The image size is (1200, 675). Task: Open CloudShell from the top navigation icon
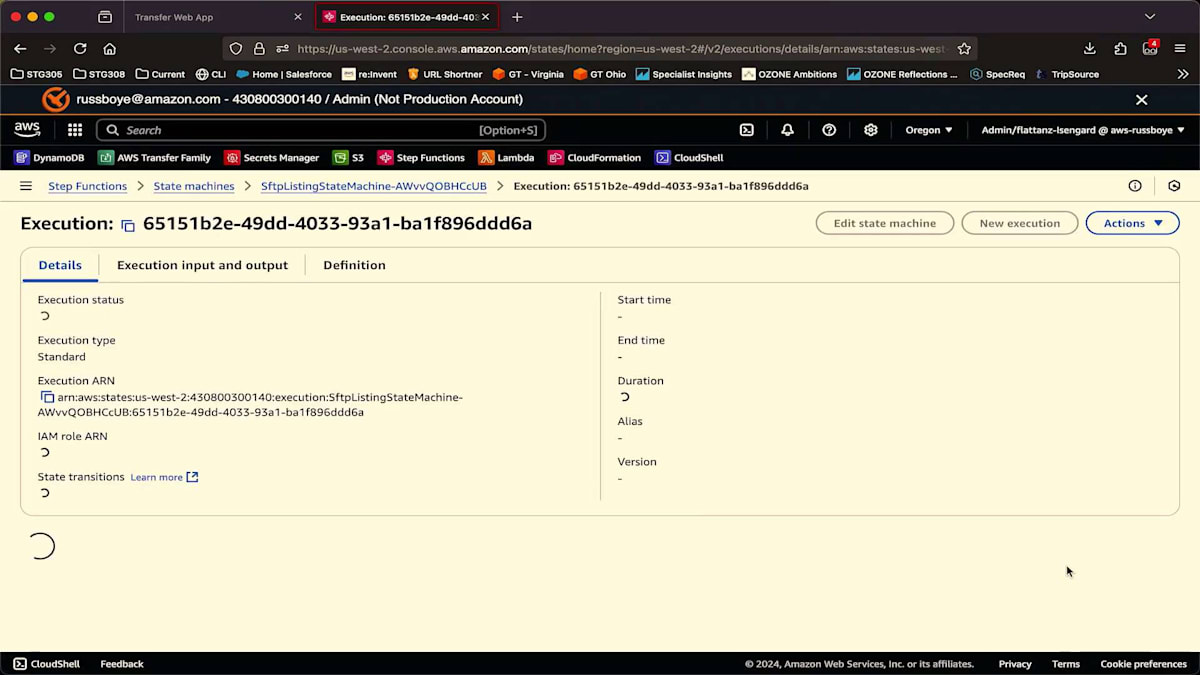[x=747, y=130]
